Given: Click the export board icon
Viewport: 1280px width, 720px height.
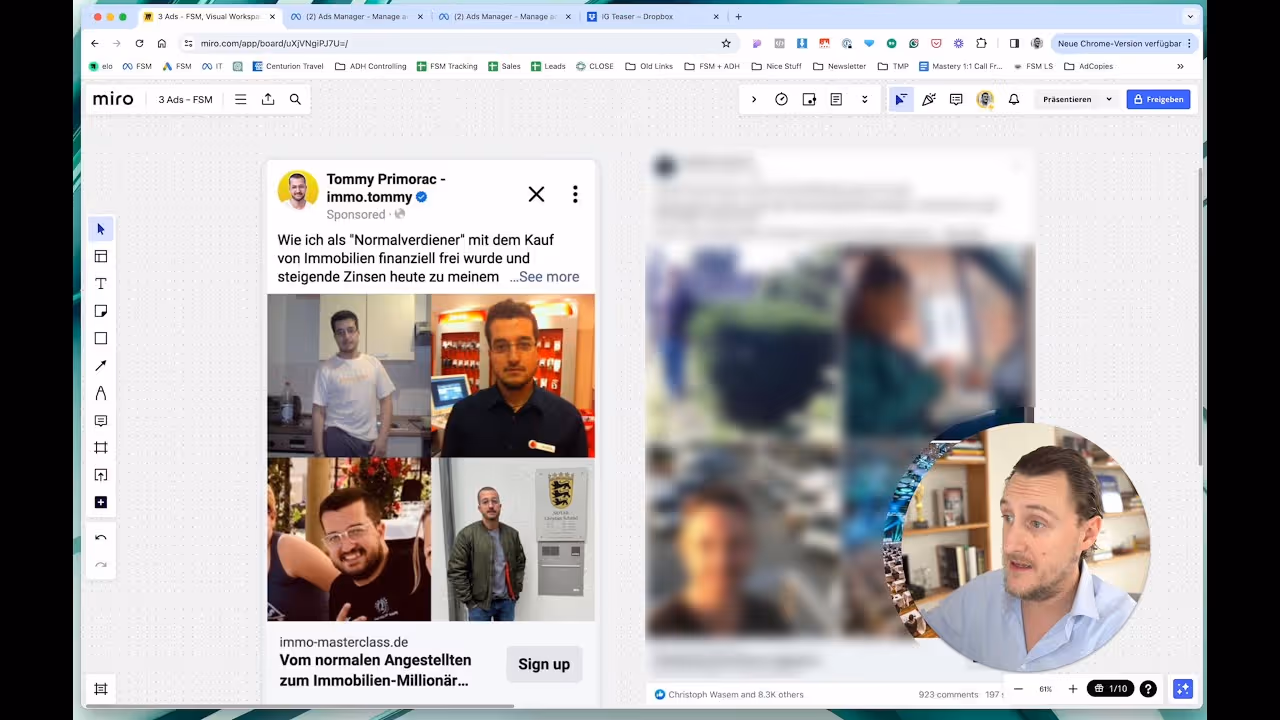Looking at the screenshot, I should (268, 99).
